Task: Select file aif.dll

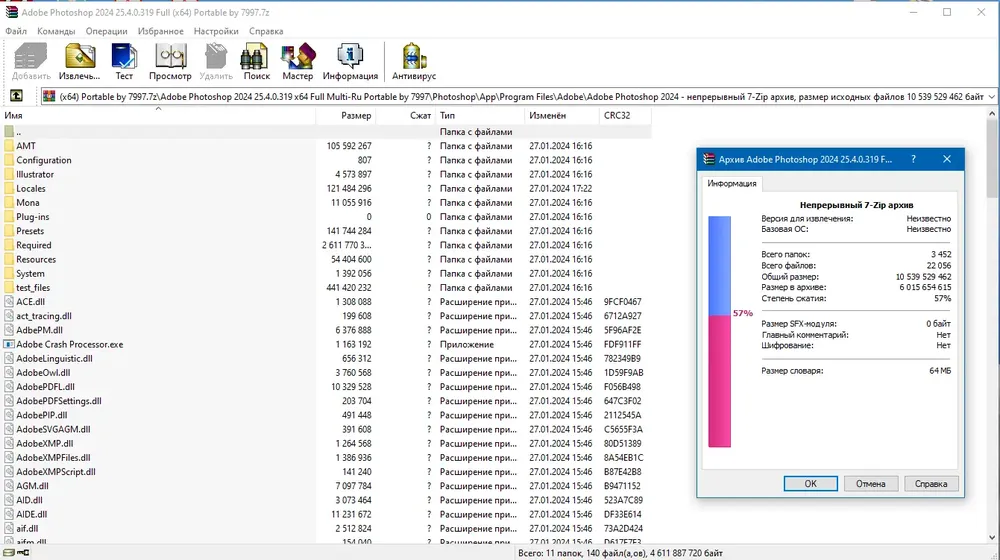Action: click(x=325, y=528)
